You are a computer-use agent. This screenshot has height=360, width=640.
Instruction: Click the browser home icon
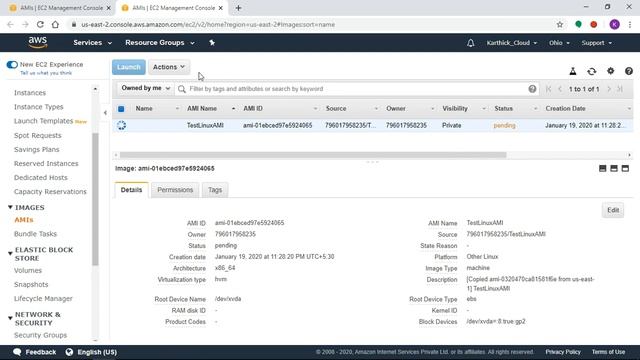tap(55, 24)
